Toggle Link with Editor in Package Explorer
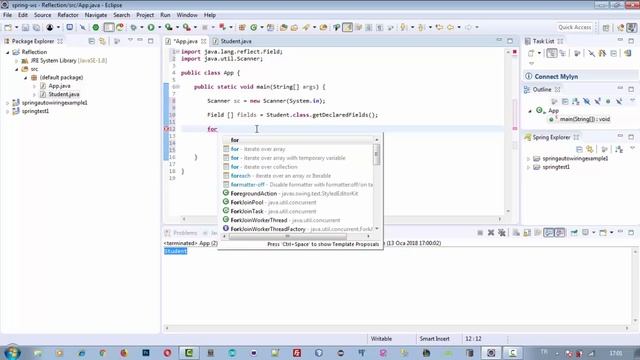 (102, 41)
